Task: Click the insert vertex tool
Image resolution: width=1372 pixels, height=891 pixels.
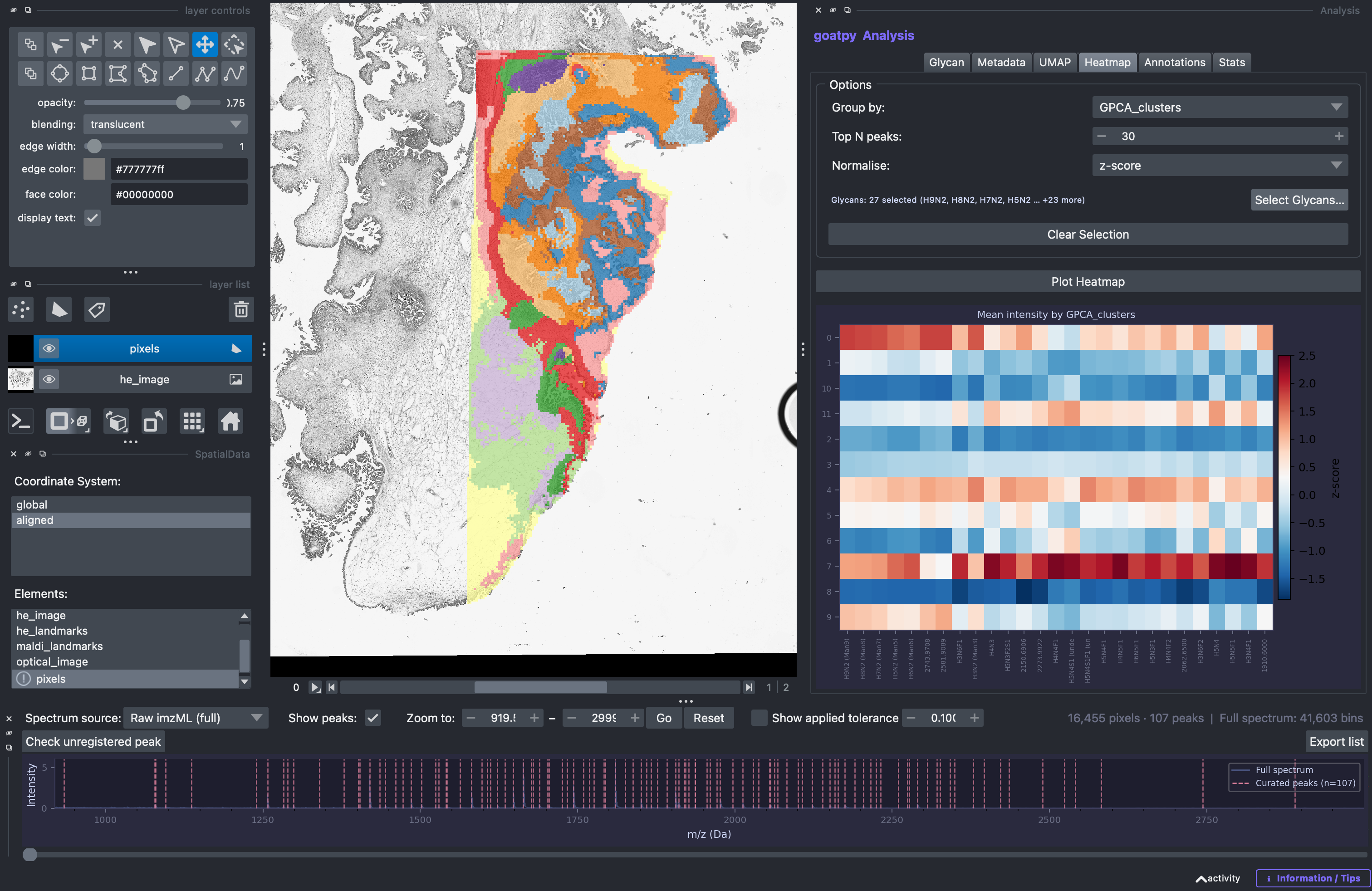Action: 89,44
